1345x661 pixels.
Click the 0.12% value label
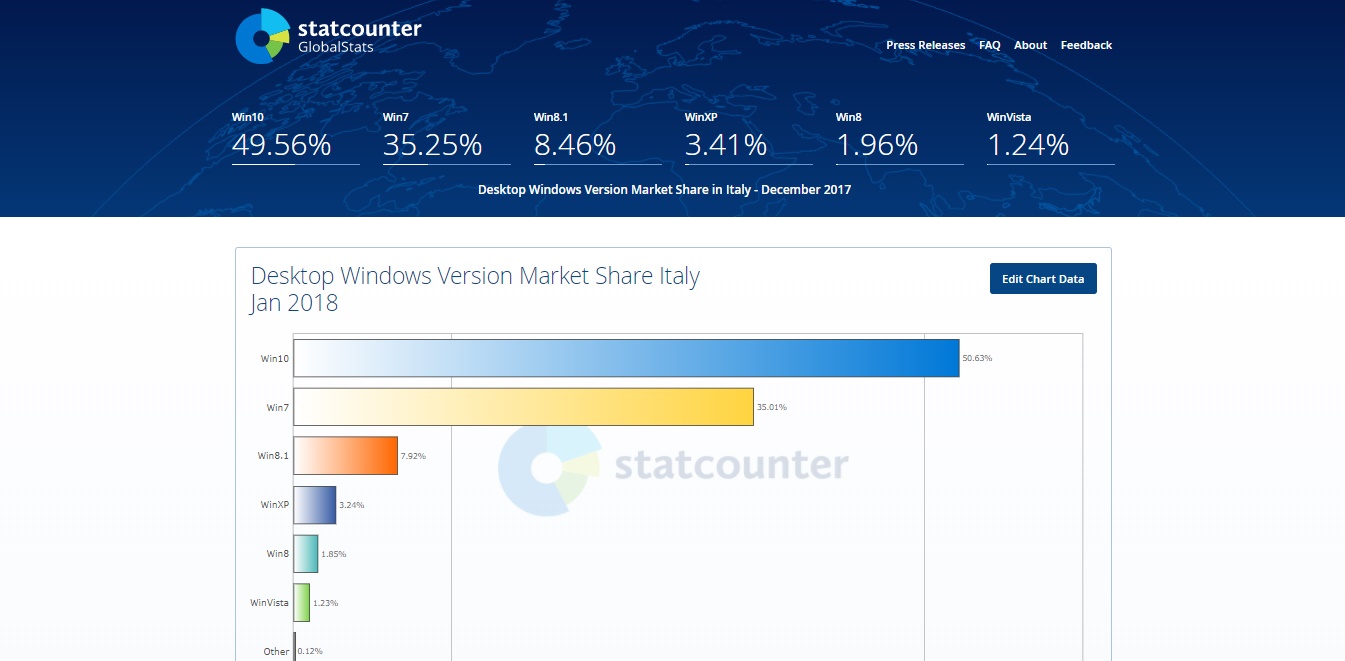pos(310,651)
